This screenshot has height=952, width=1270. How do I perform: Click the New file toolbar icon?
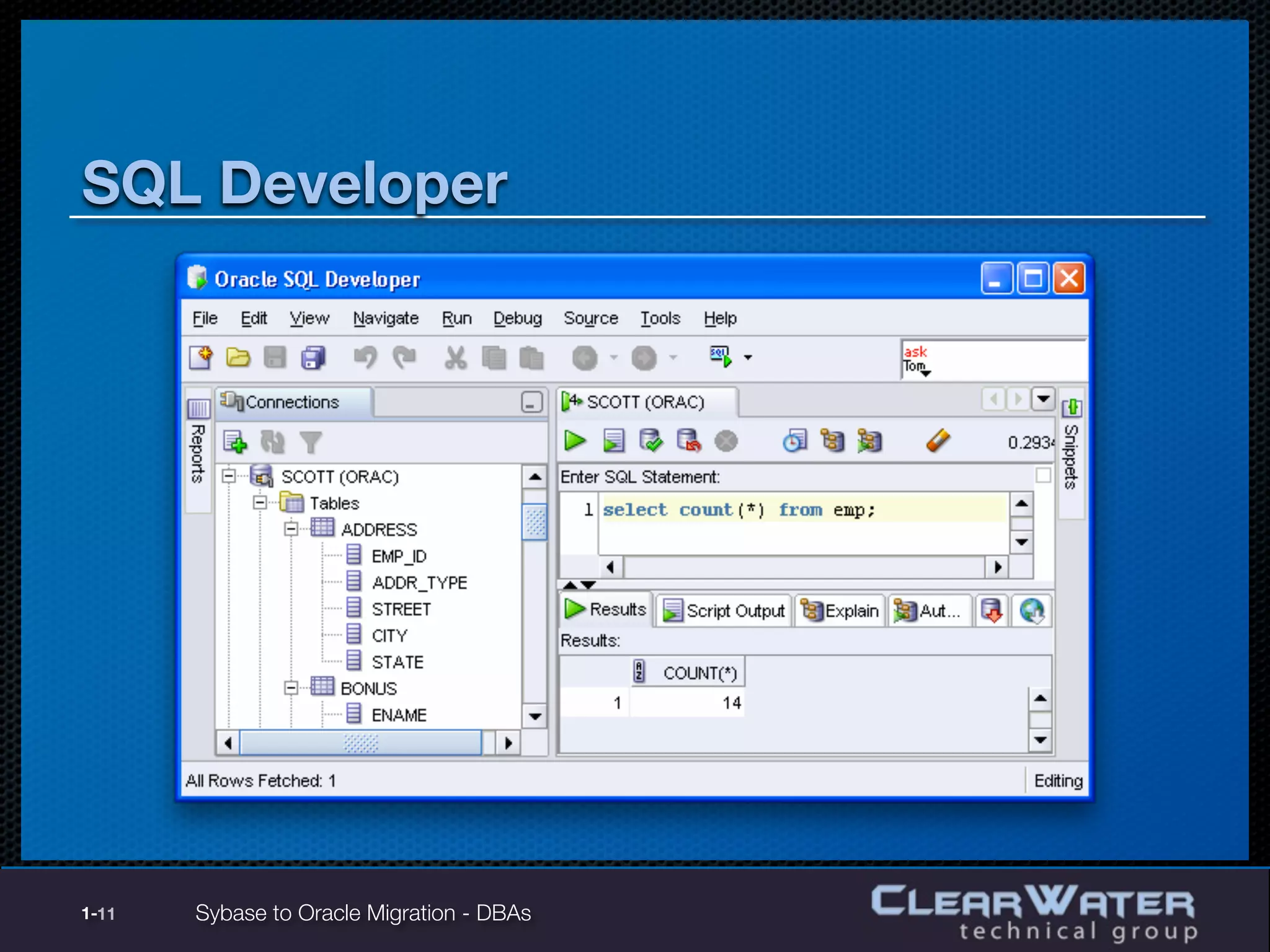[x=201, y=358]
